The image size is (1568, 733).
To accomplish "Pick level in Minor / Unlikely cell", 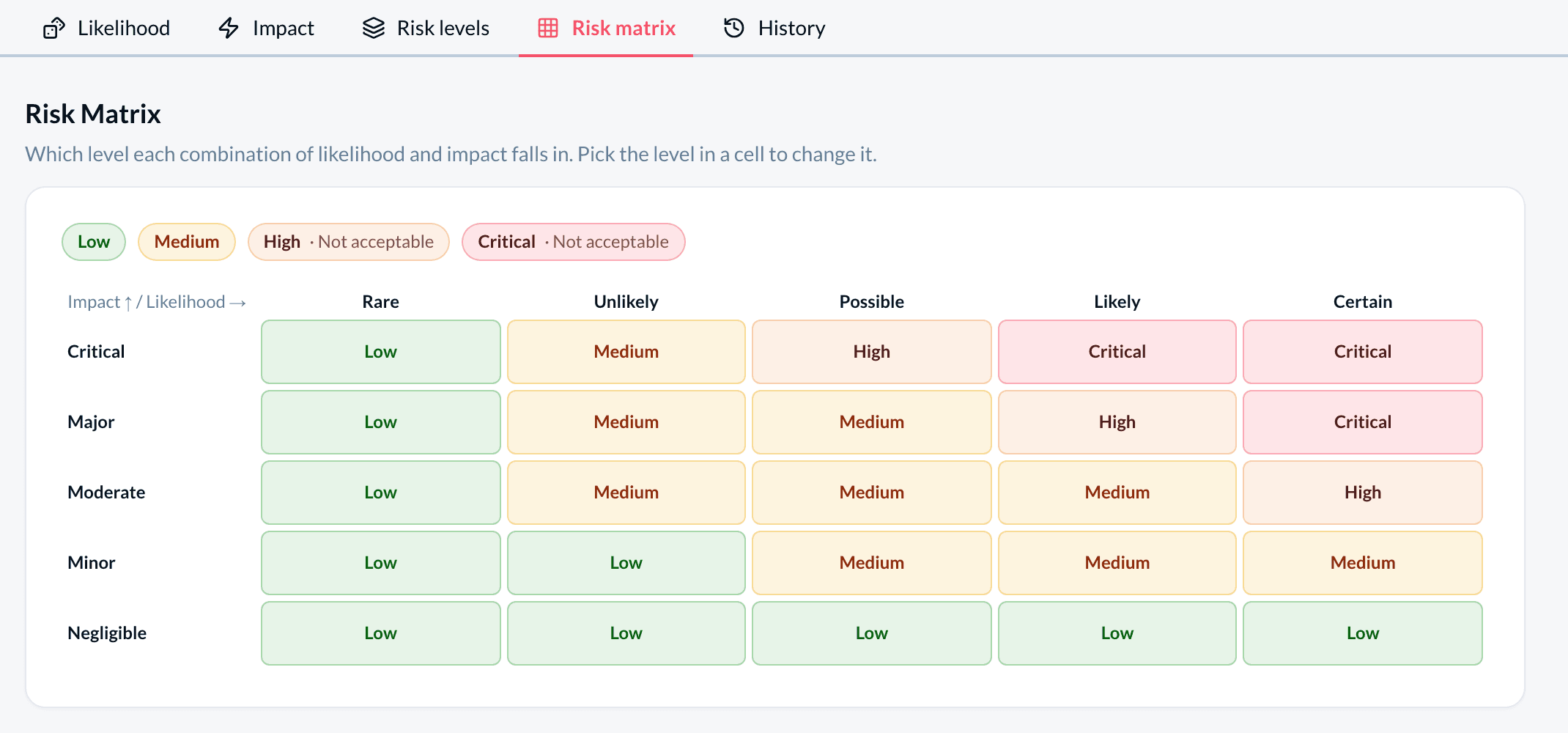I will click(626, 563).
